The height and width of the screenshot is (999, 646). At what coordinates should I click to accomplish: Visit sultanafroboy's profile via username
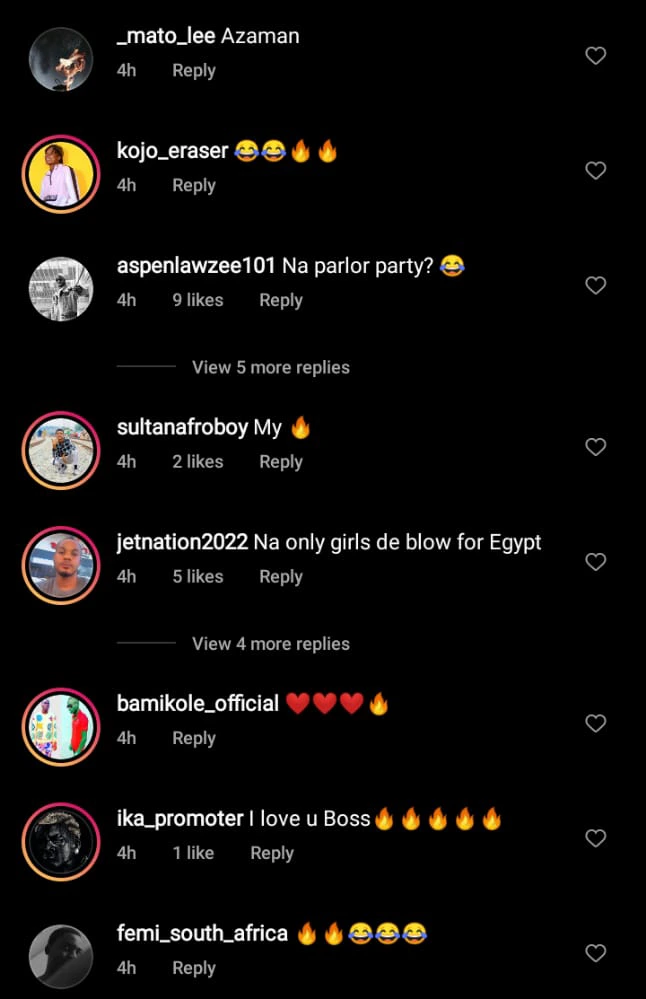pyautogui.click(x=182, y=428)
